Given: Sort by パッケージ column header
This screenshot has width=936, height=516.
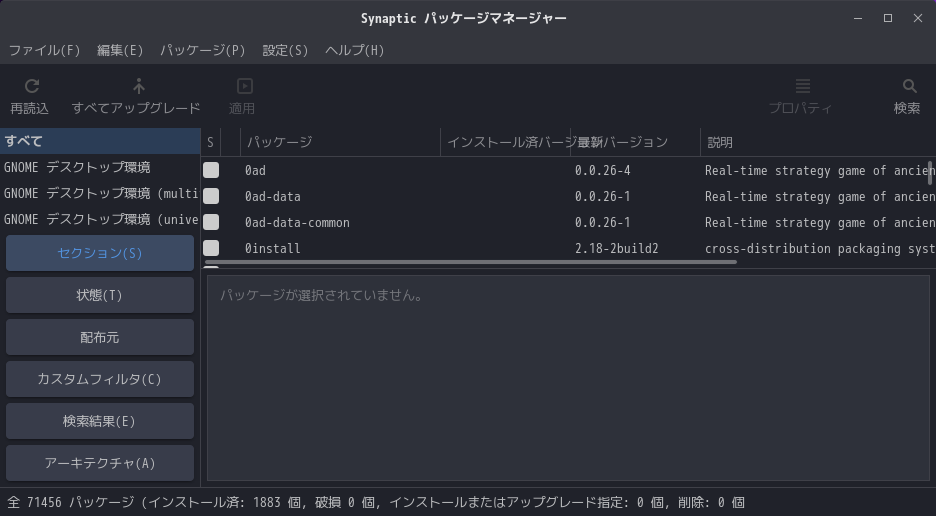Looking at the screenshot, I should click(340, 142).
